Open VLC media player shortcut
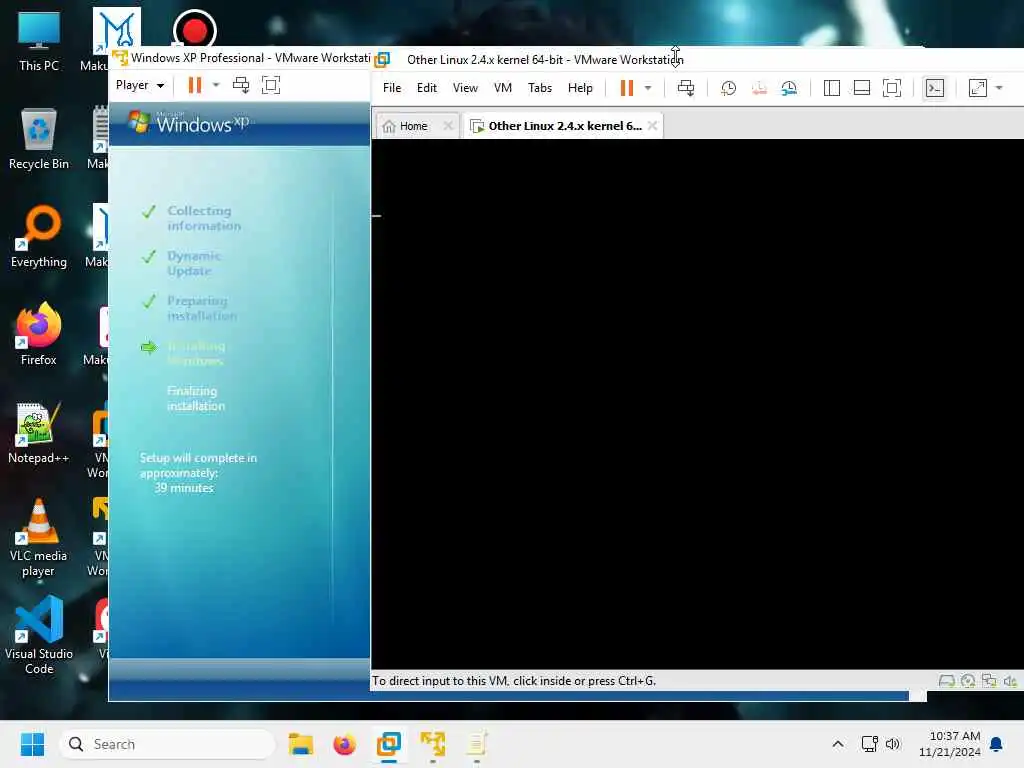The image size is (1024, 768). click(39, 538)
